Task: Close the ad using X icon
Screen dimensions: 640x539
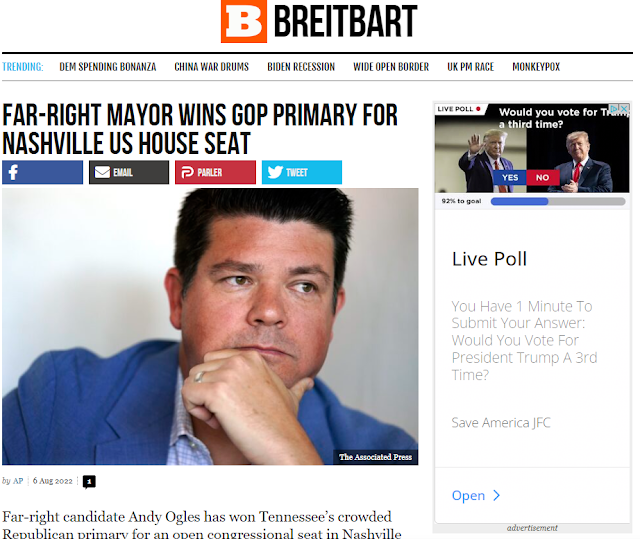Action: coord(624,109)
